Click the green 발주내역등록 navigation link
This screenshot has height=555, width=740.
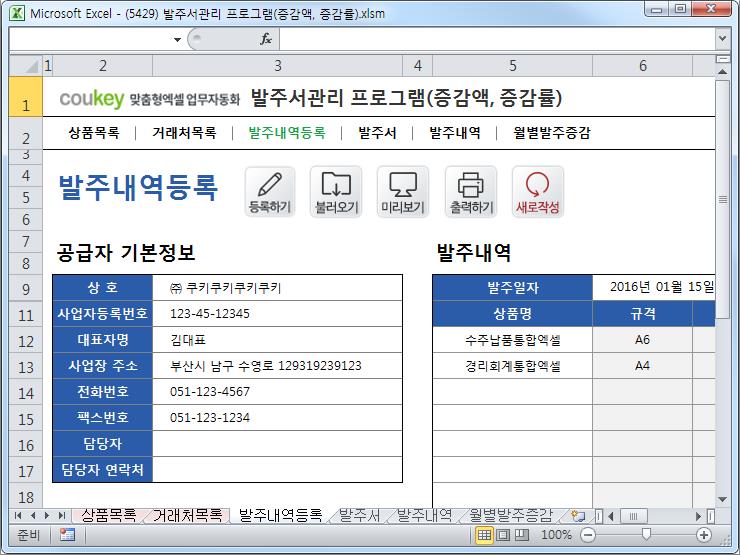[x=286, y=133]
